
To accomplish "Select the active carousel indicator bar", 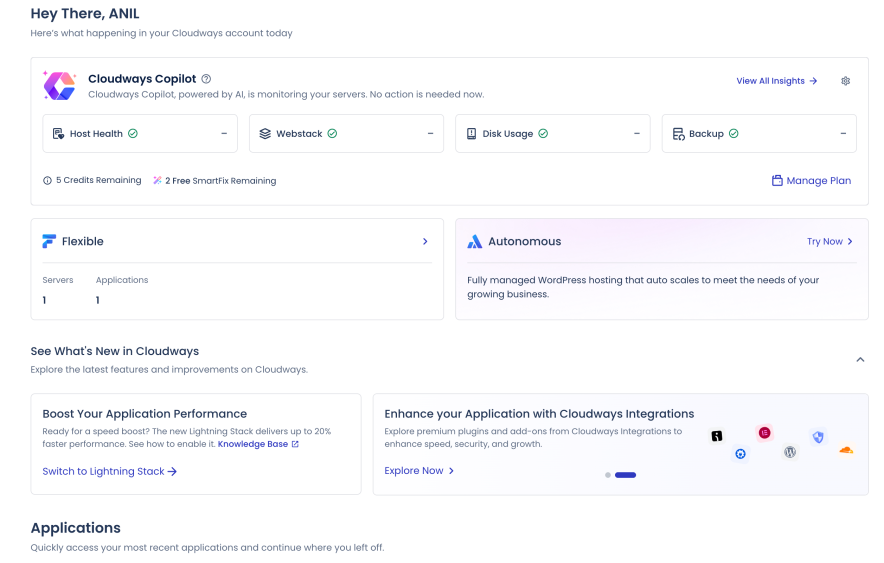I will [625, 475].
